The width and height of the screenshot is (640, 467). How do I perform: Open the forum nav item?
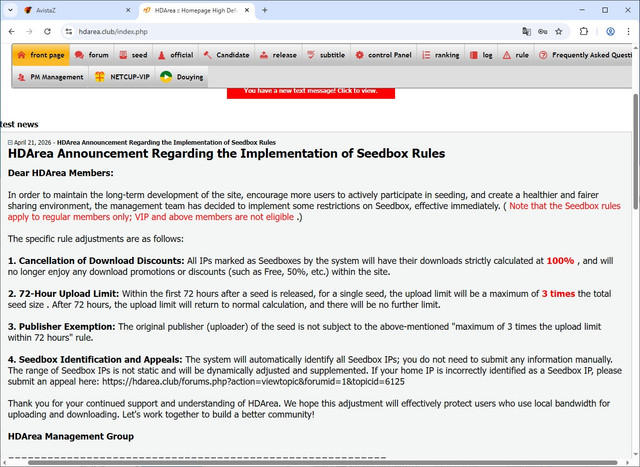click(92, 55)
